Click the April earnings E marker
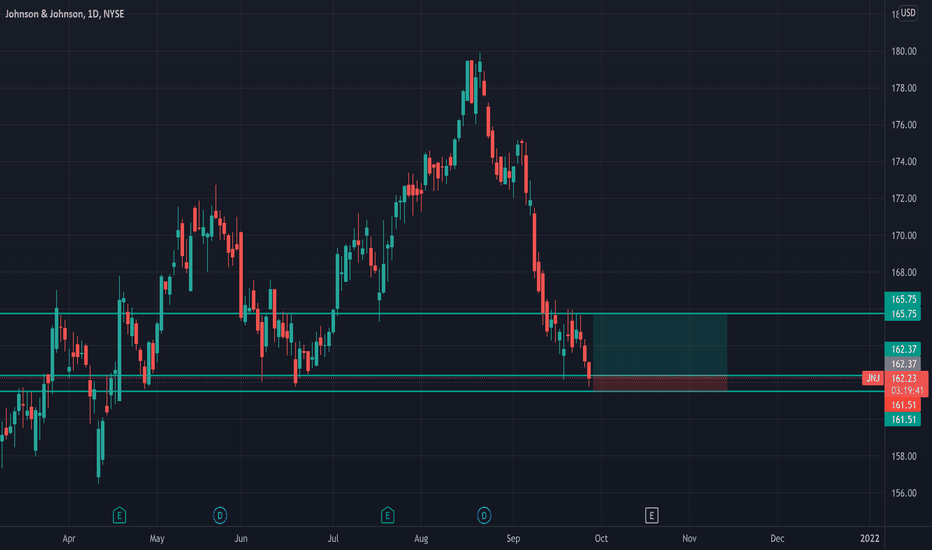 click(x=119, y=515)
